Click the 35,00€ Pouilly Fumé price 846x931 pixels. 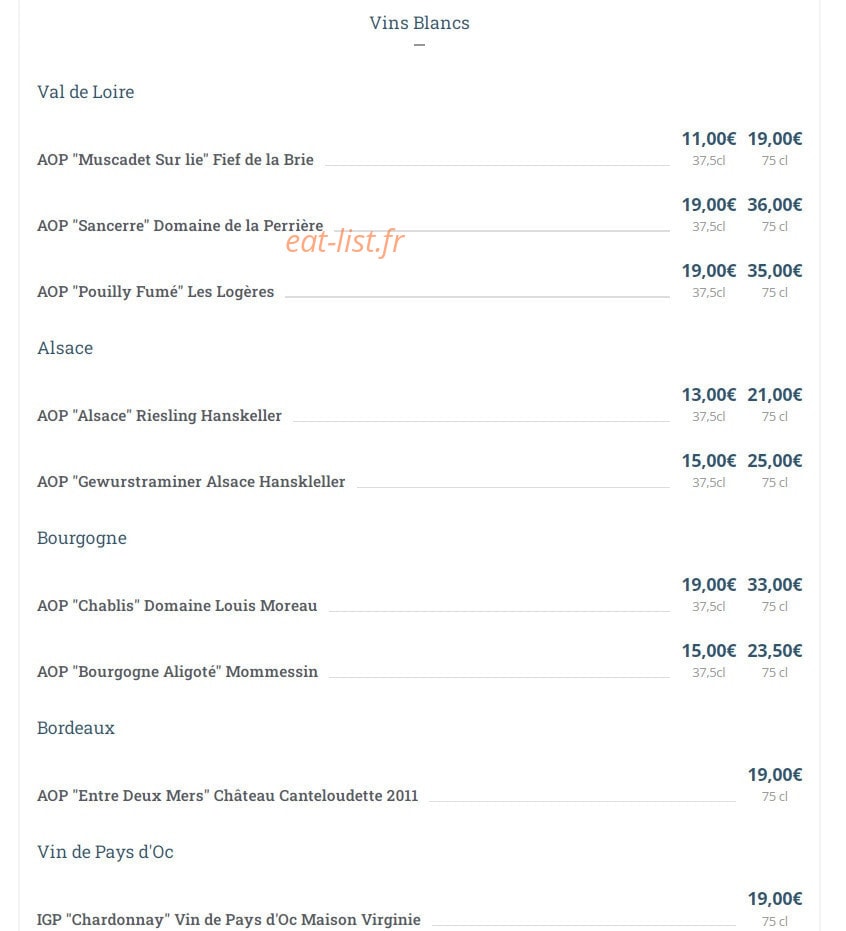click(x=774, y=271)
